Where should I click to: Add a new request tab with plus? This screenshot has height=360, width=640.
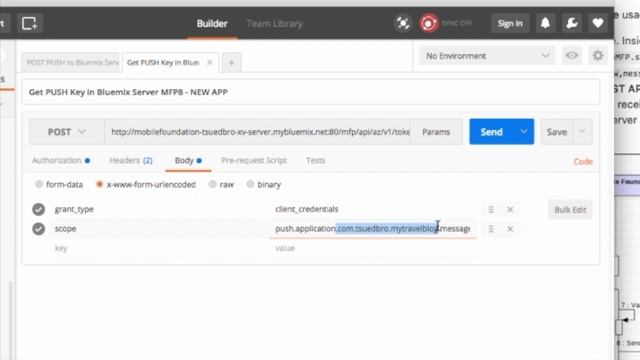point(231,63)
